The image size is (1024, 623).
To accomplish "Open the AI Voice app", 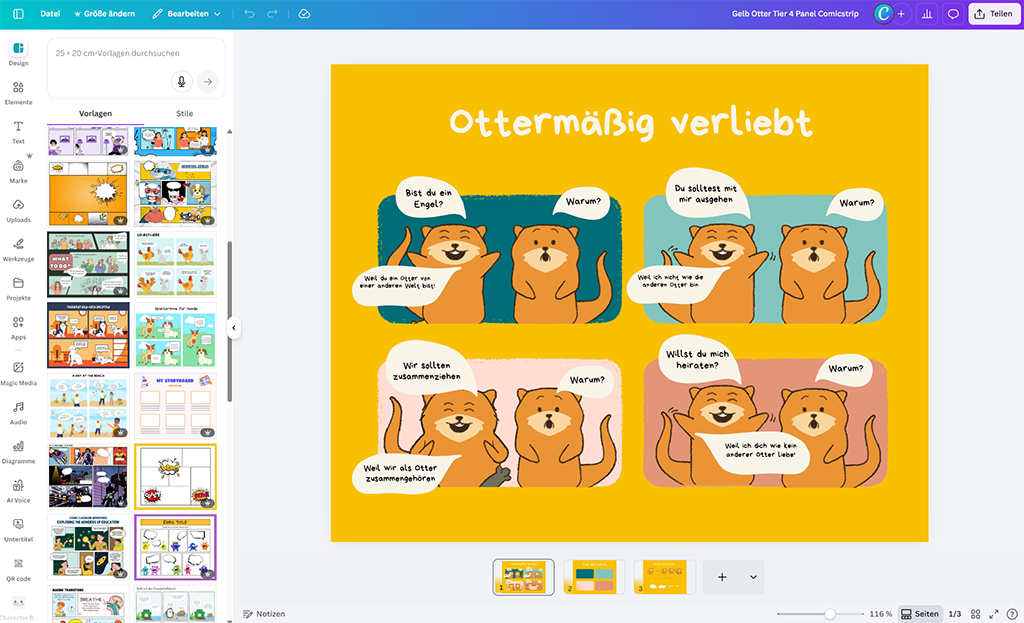I will click(18, 491).
